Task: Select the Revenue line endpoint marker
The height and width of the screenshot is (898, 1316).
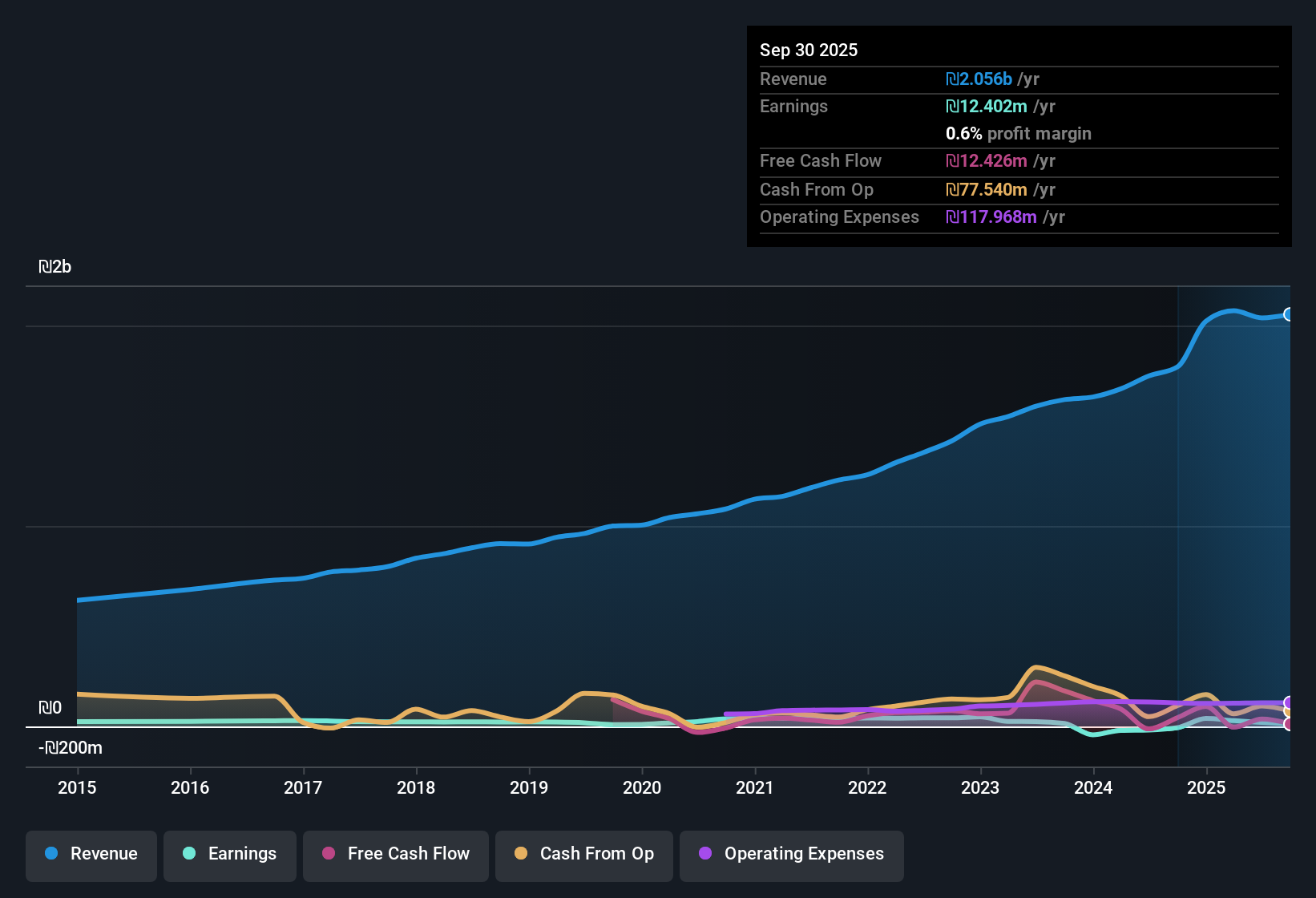Action: click(x=1288, y=314)
